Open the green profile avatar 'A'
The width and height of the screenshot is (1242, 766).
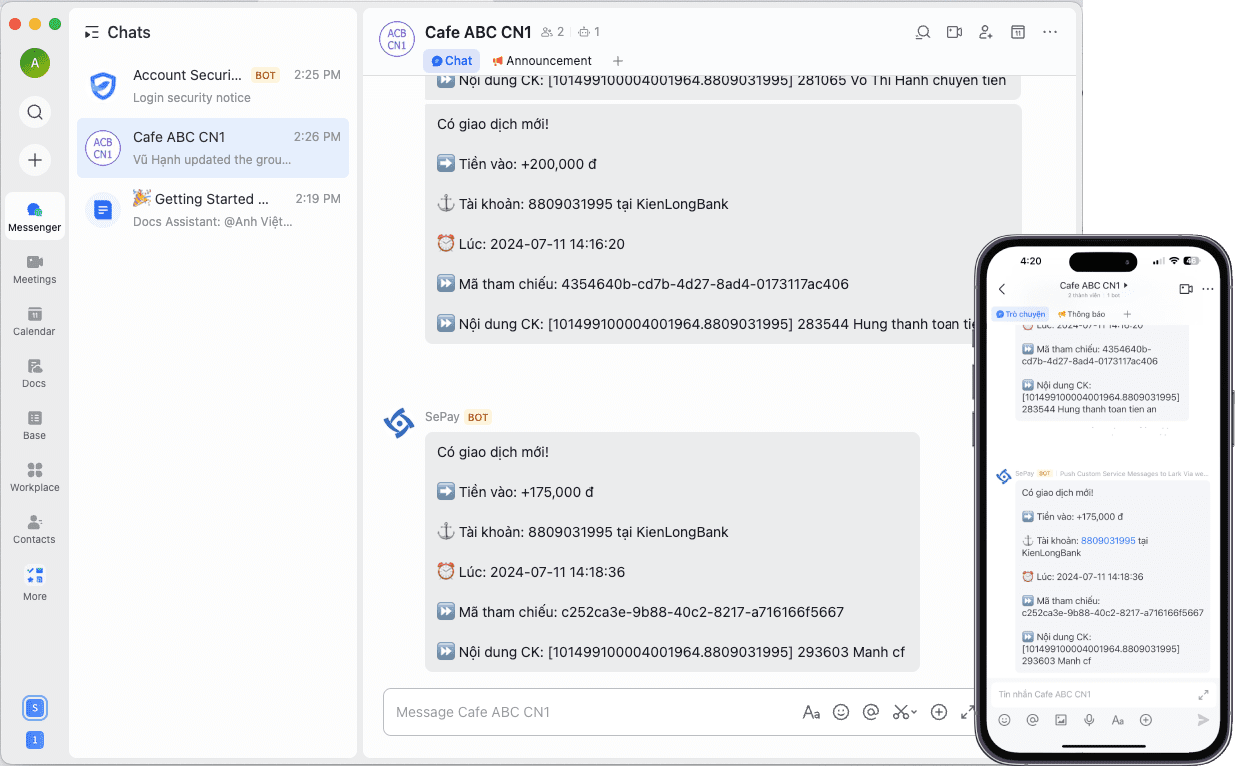35,62
